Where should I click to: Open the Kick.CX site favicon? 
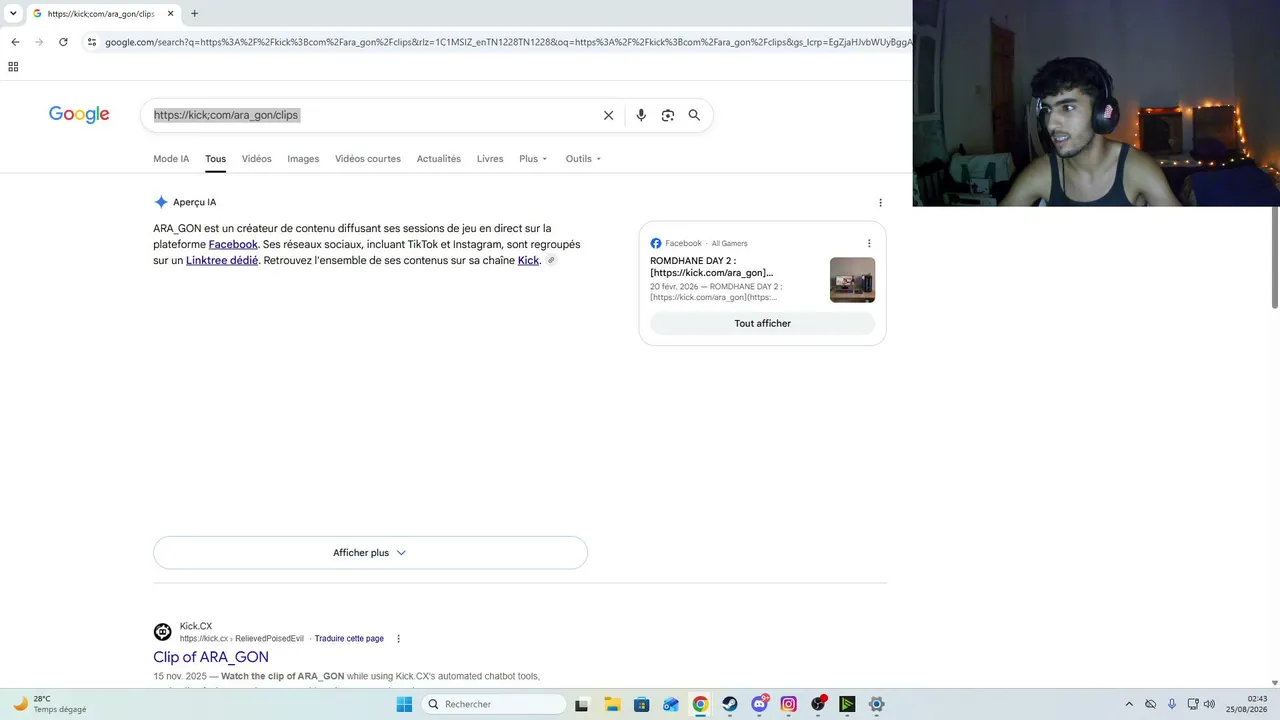tap(162, 632)
